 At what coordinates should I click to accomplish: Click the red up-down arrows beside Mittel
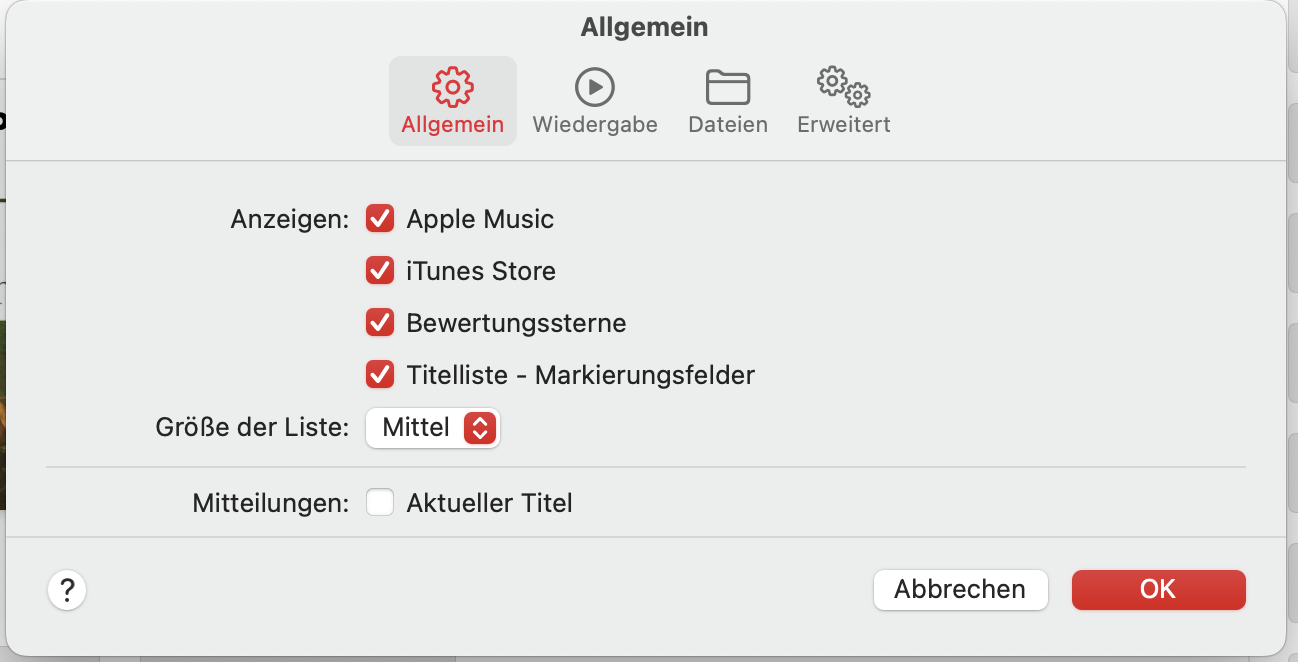point(480,428)
